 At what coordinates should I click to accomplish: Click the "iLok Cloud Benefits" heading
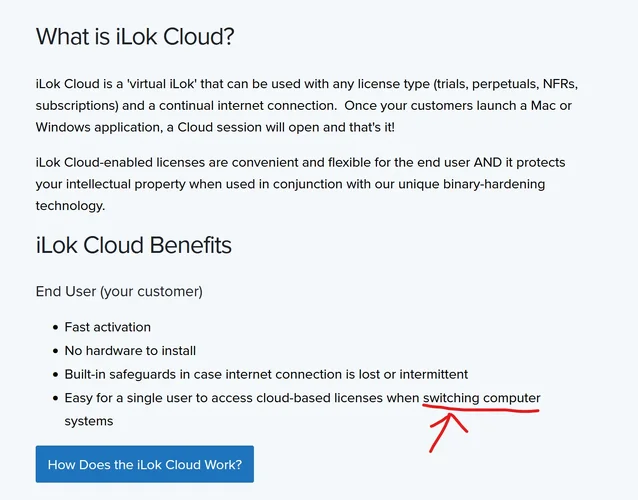133,245
